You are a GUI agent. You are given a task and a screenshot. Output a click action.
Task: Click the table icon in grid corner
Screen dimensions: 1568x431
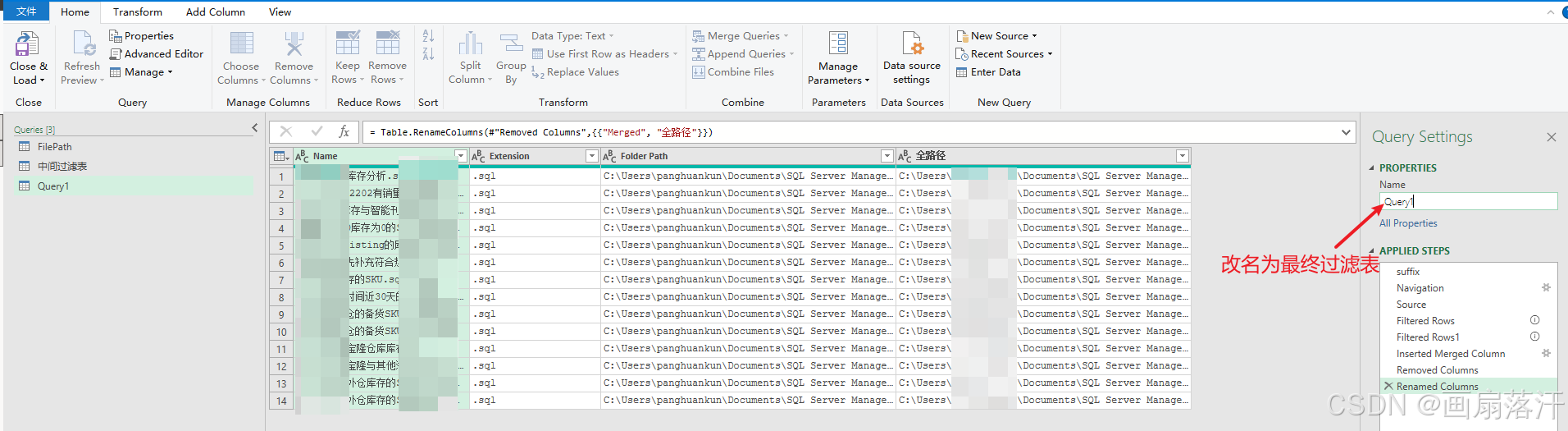[x=280, y=156]
